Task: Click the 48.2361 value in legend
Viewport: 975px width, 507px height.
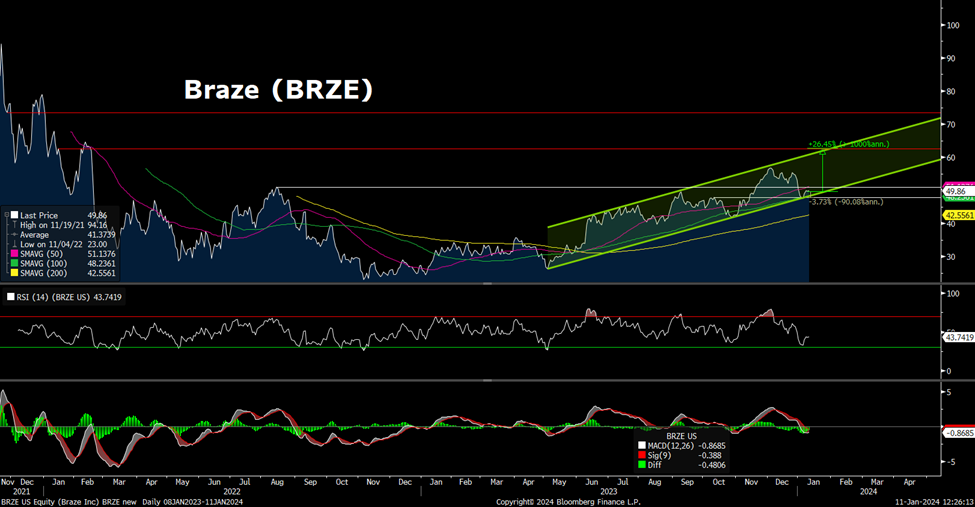Action: [x=101, y=264]
